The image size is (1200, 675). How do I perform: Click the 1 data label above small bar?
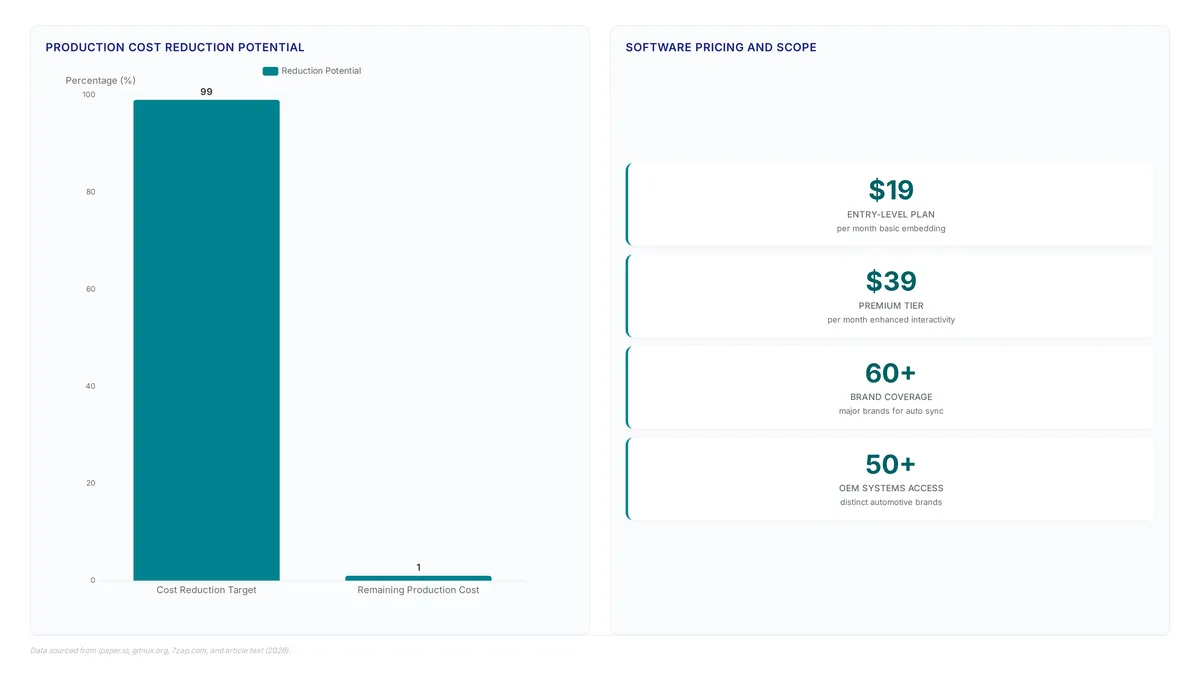coord(418,567)
